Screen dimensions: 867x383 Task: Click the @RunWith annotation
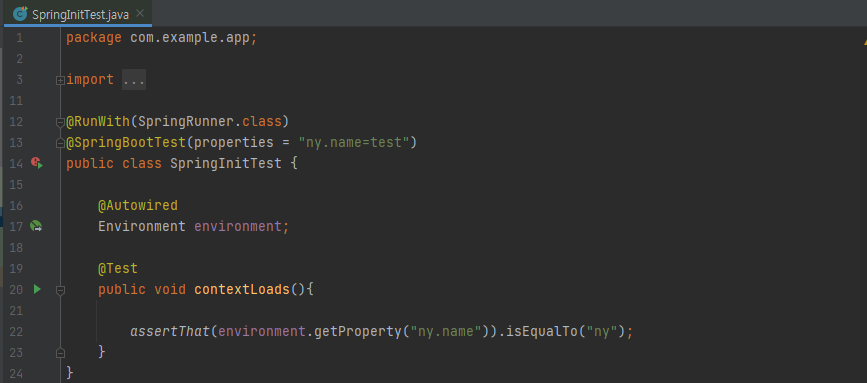coord(98,121)
